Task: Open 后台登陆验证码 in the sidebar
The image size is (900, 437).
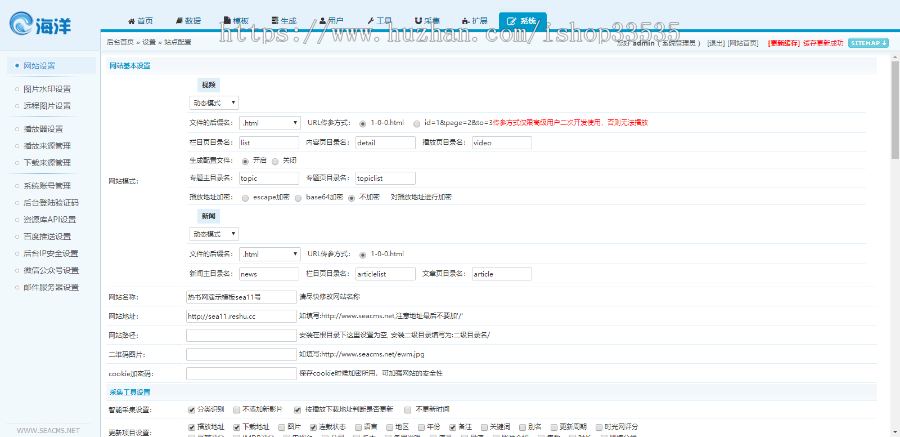Action: click(51, 203)
